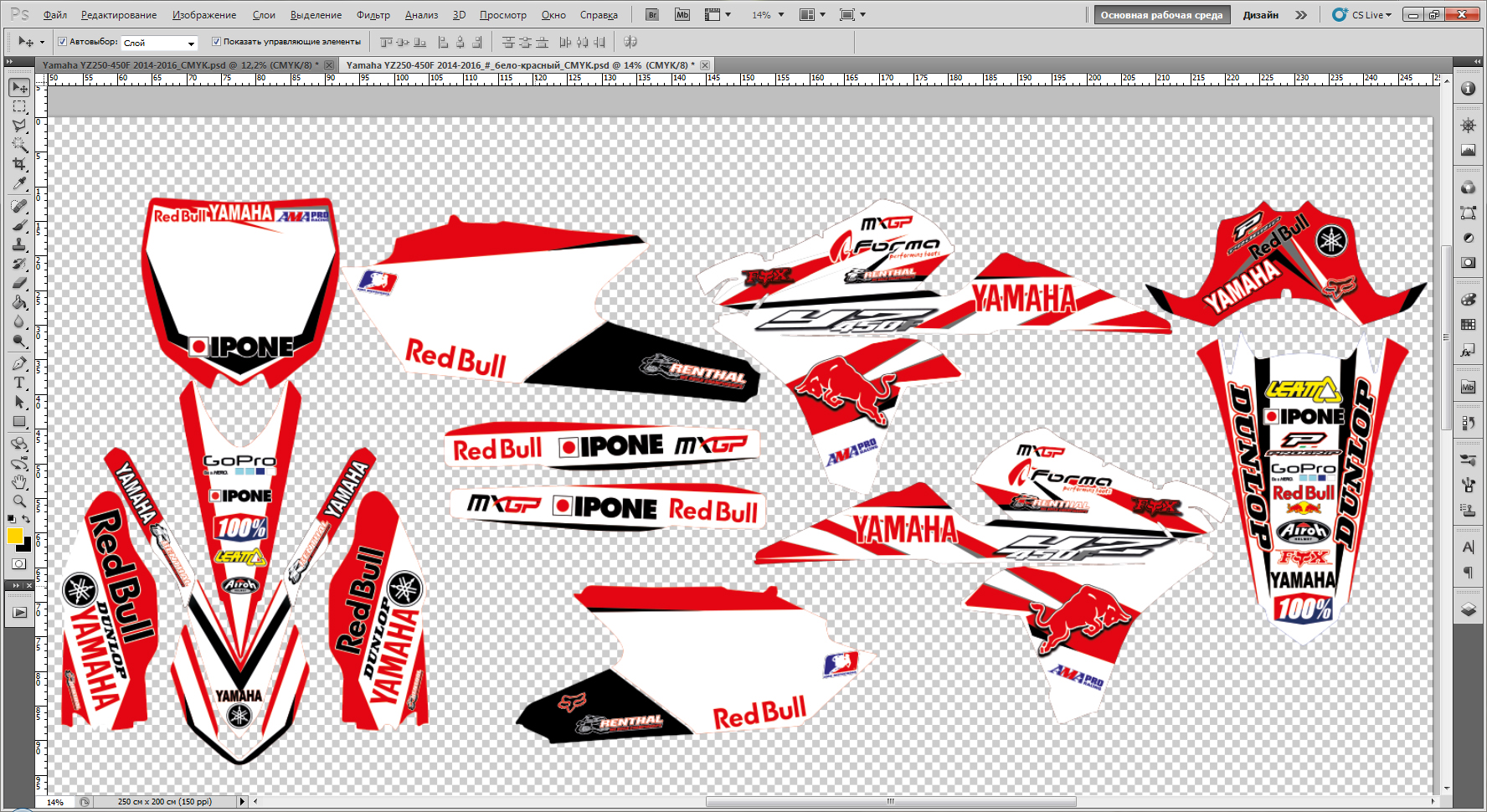Select the Zoom tool in the toolbox
1487x812 pixels.
(19, 501)
